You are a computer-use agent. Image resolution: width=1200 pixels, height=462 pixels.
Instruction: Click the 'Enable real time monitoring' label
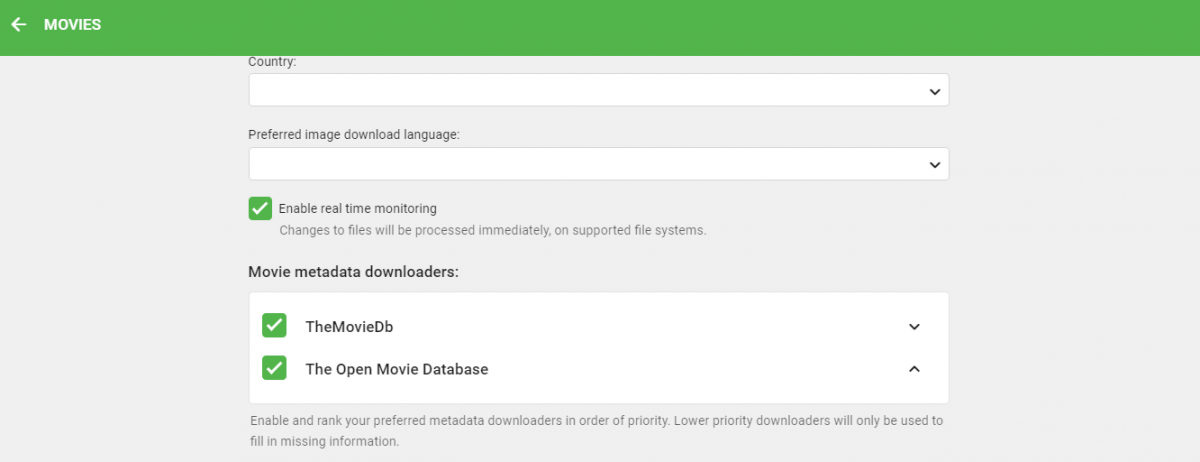point(357,209)
